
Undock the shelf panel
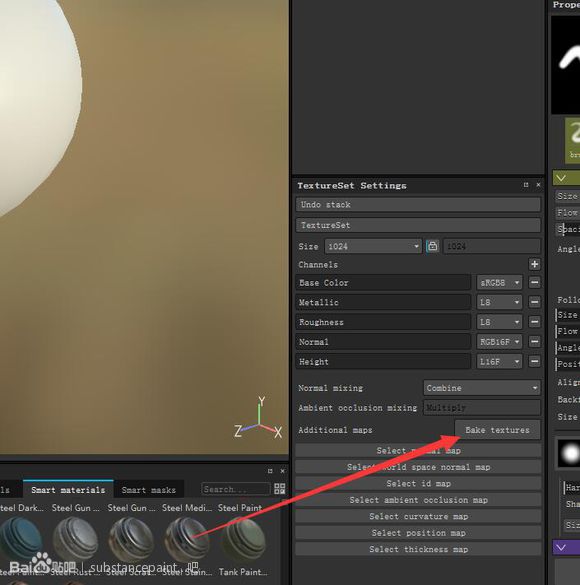tap(270, 471)
